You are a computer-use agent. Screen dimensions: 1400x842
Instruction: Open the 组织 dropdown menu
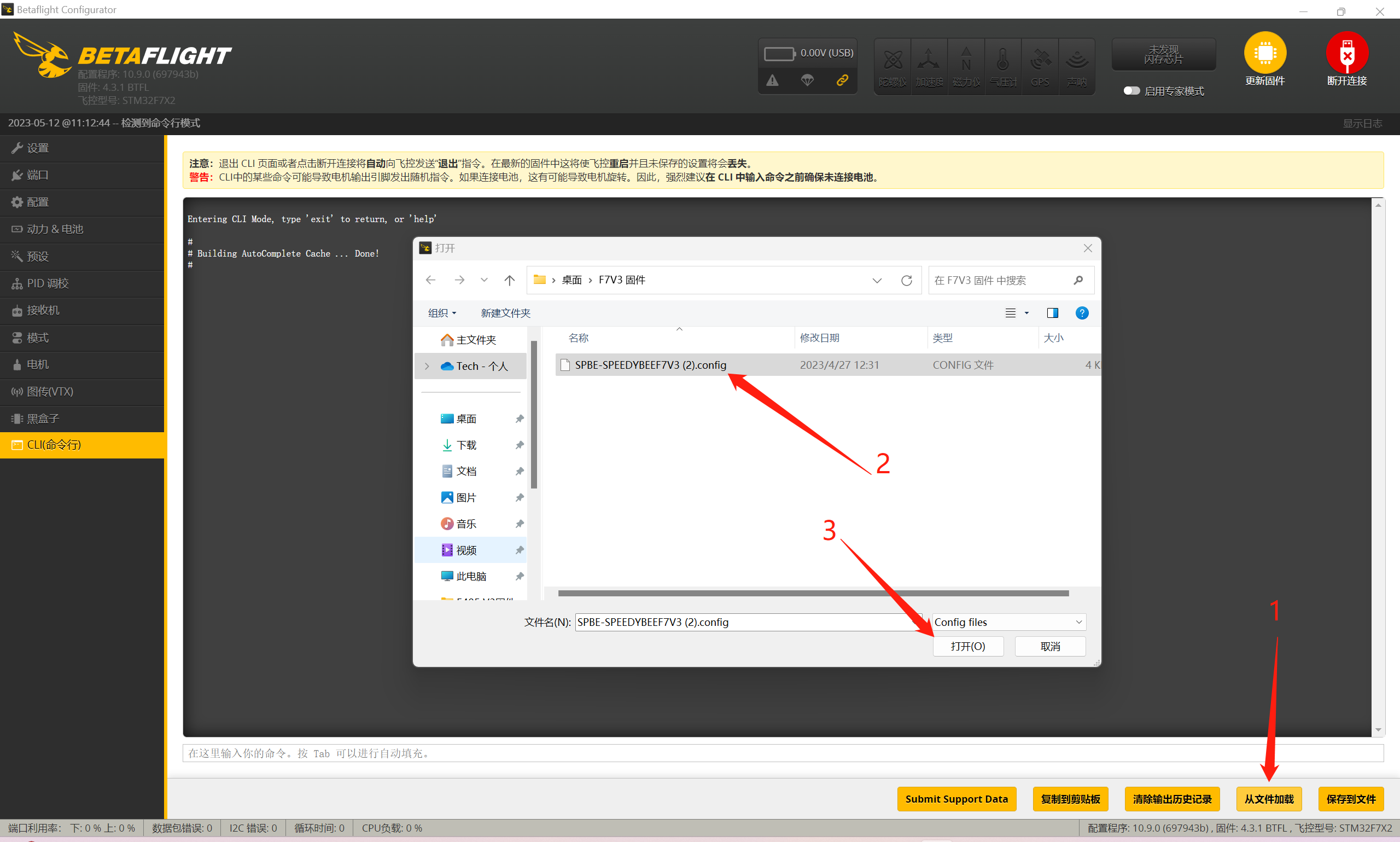coord(442,312)
